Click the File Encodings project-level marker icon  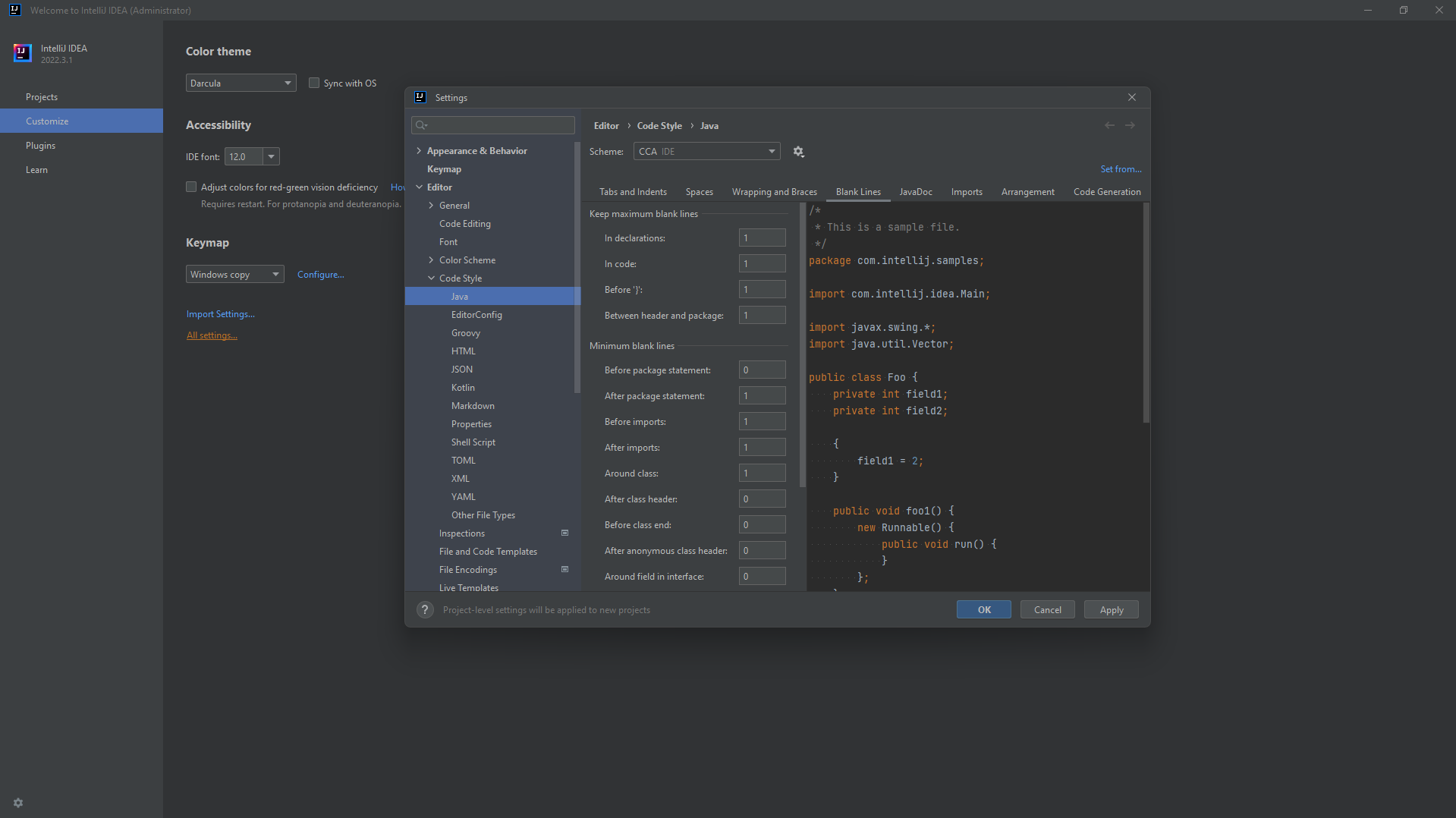(564, 570)
